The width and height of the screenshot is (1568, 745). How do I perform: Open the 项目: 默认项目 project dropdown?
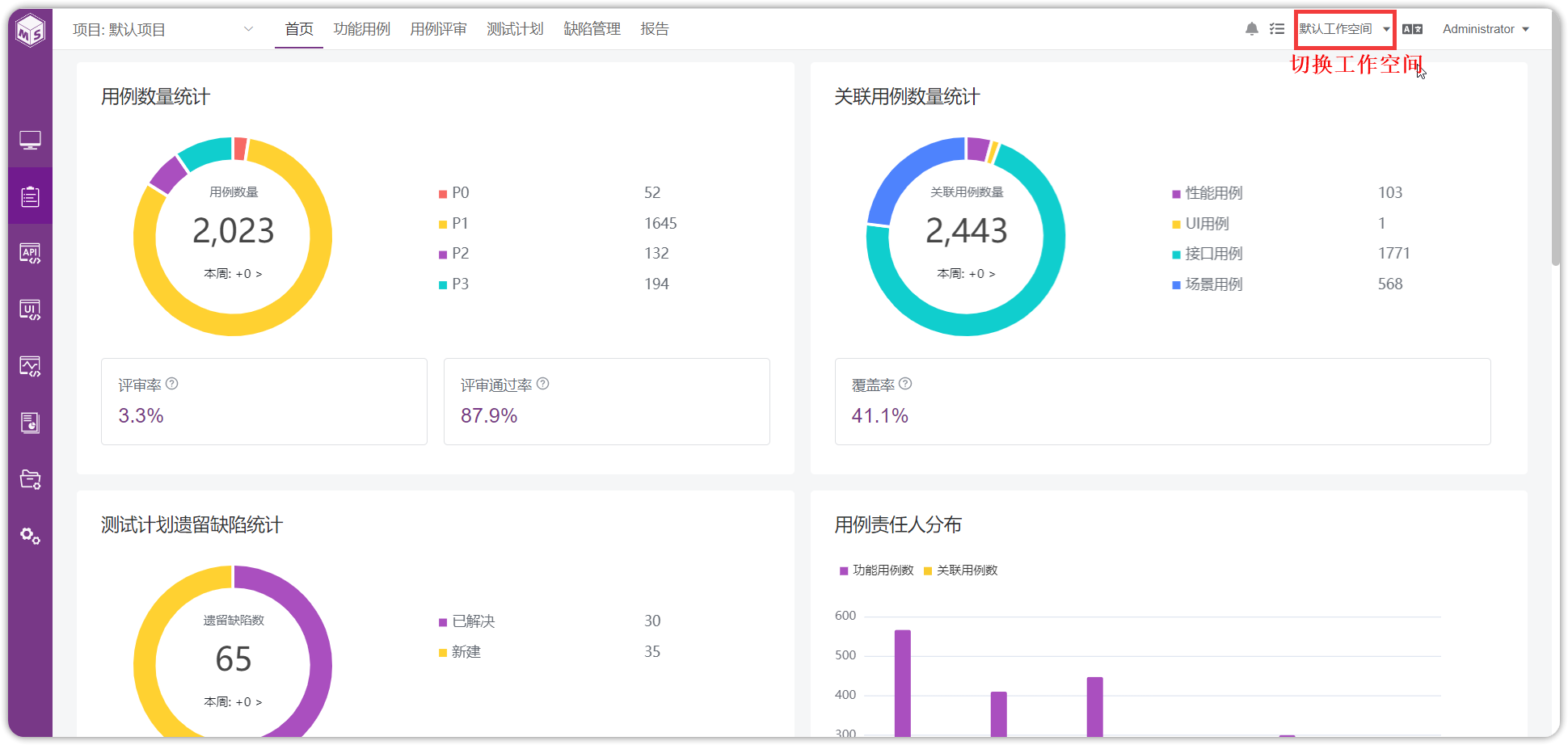click(163, 30)
